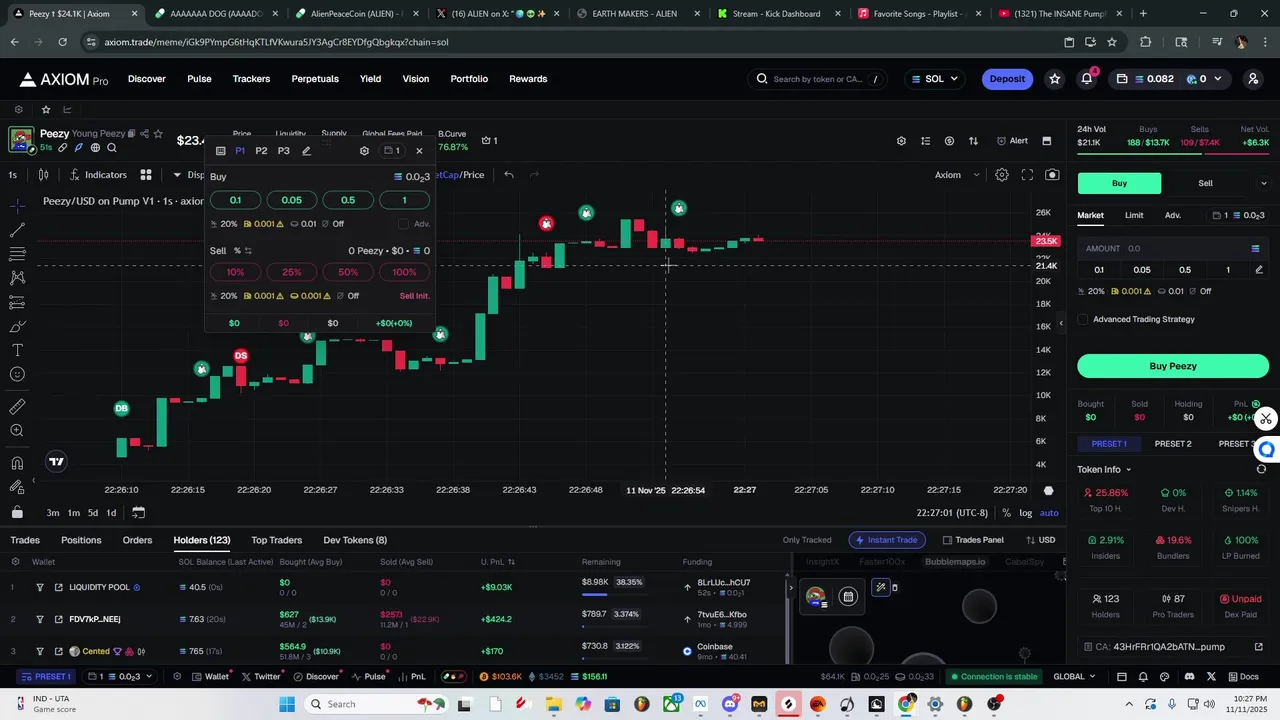Select the crosshair cursor tool in chart toolbar
Viewport: 1280px width, 720px height.
17,205
